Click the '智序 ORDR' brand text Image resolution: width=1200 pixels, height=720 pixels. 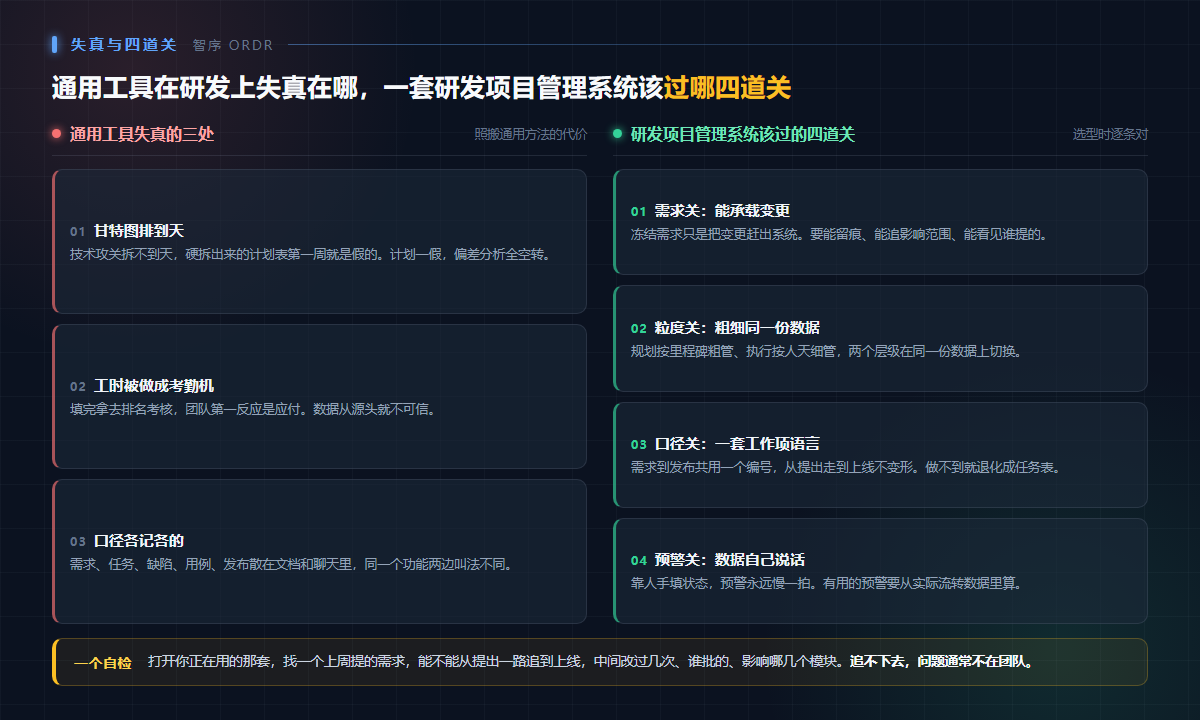(x=233, y=45)
